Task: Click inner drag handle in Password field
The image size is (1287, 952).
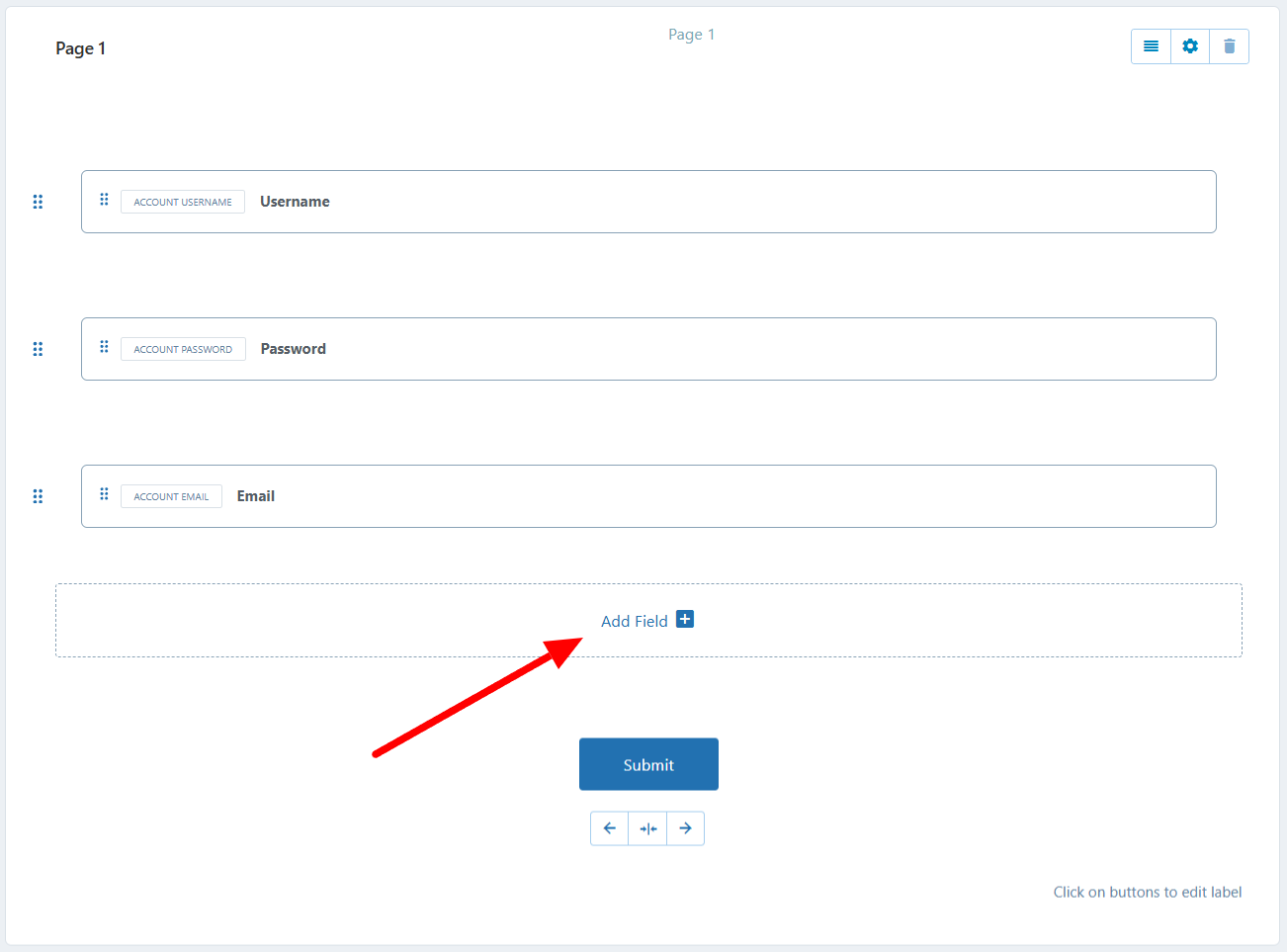Action: 104,347
